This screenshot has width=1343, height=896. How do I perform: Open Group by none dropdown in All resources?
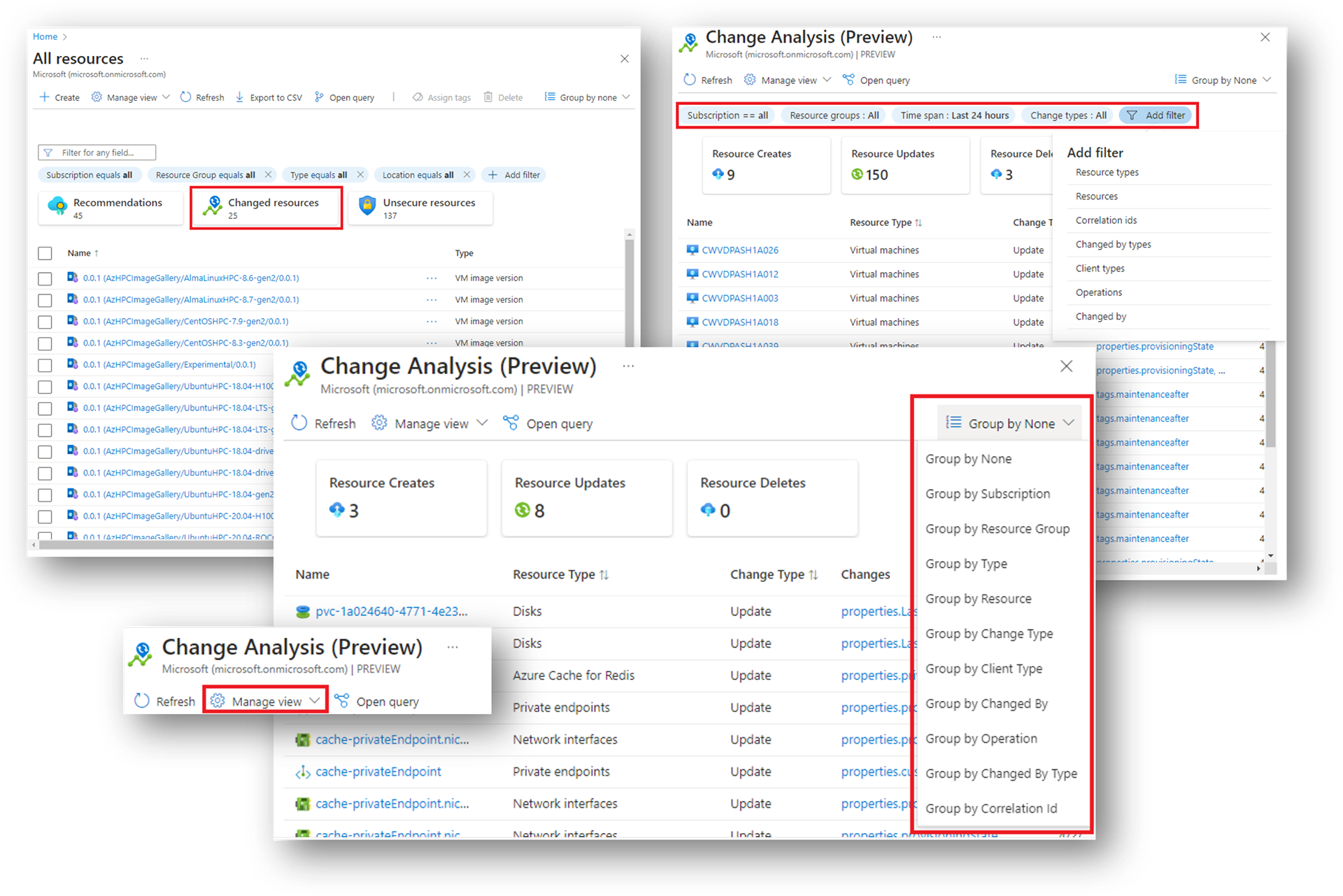click(588, 97)
